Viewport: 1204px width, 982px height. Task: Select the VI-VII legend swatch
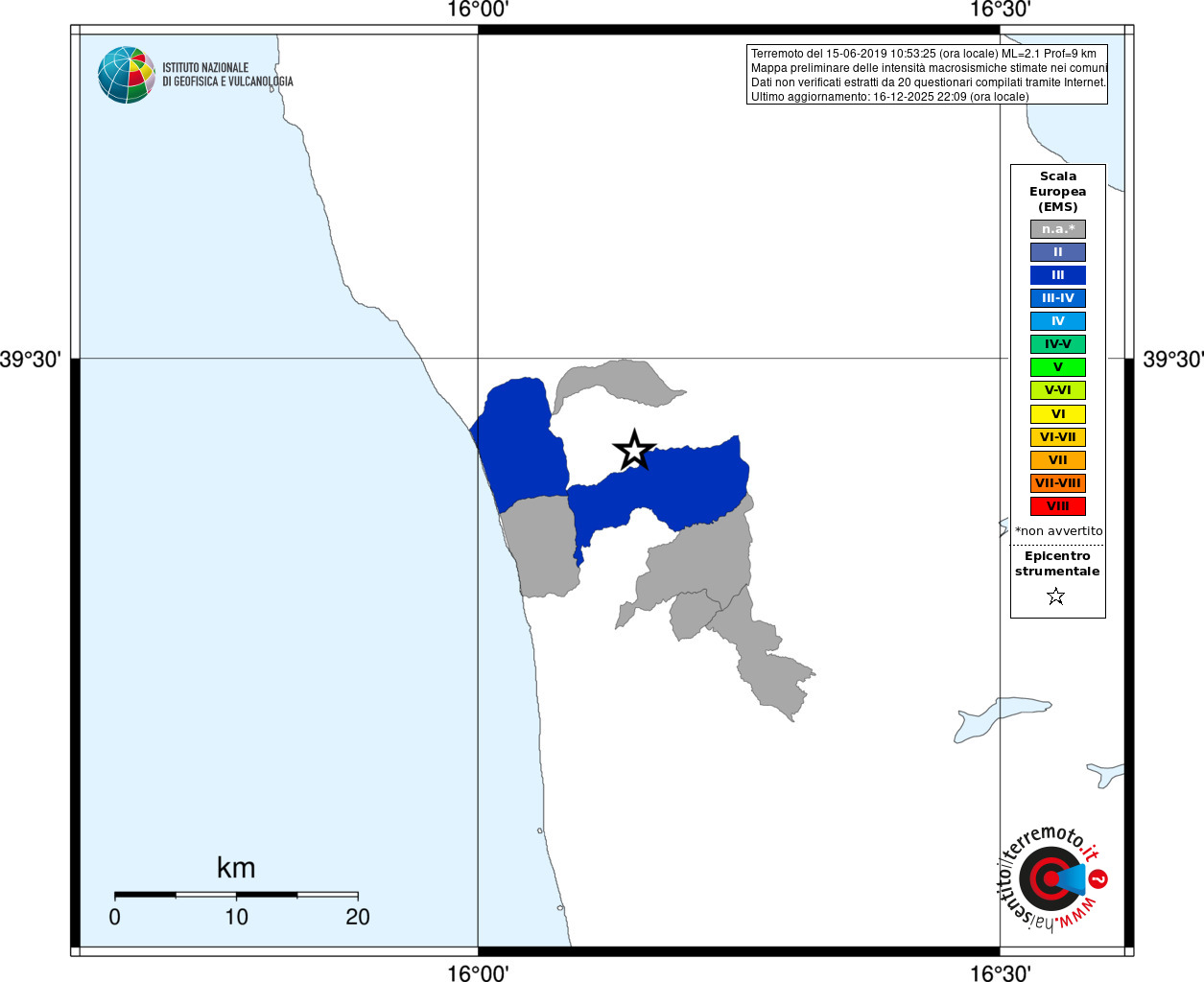coord(1058,437)
